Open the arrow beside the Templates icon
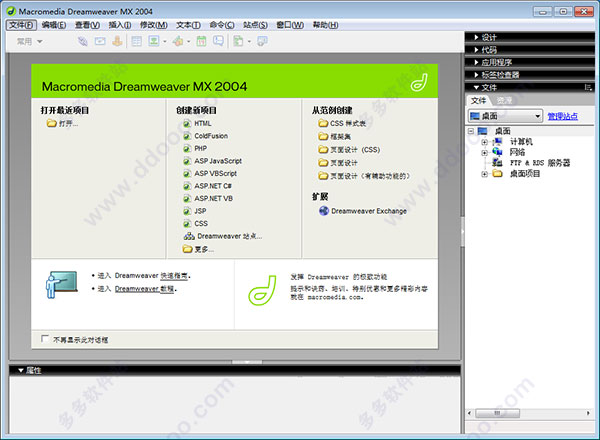 click(x=249, y=41)
